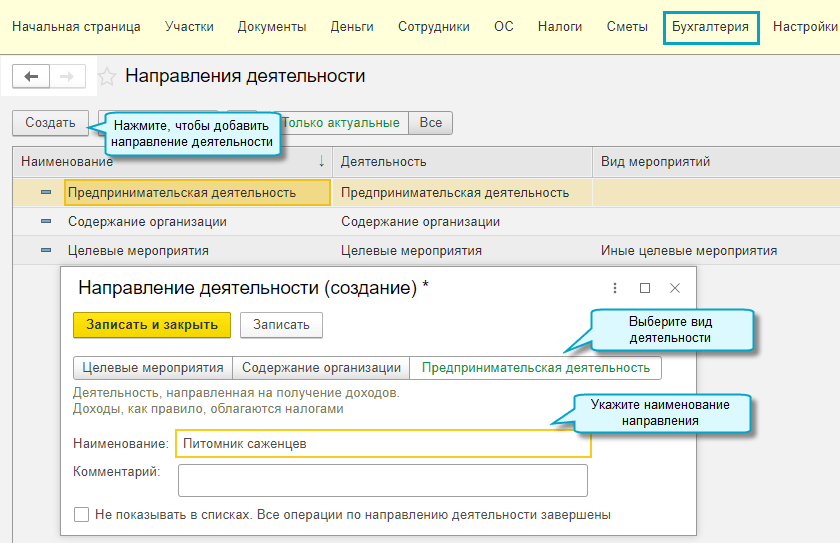Choose 'Содержание организации' activity type
The width and height of the screenshot is (840, 543).
(x=322, y=368)
